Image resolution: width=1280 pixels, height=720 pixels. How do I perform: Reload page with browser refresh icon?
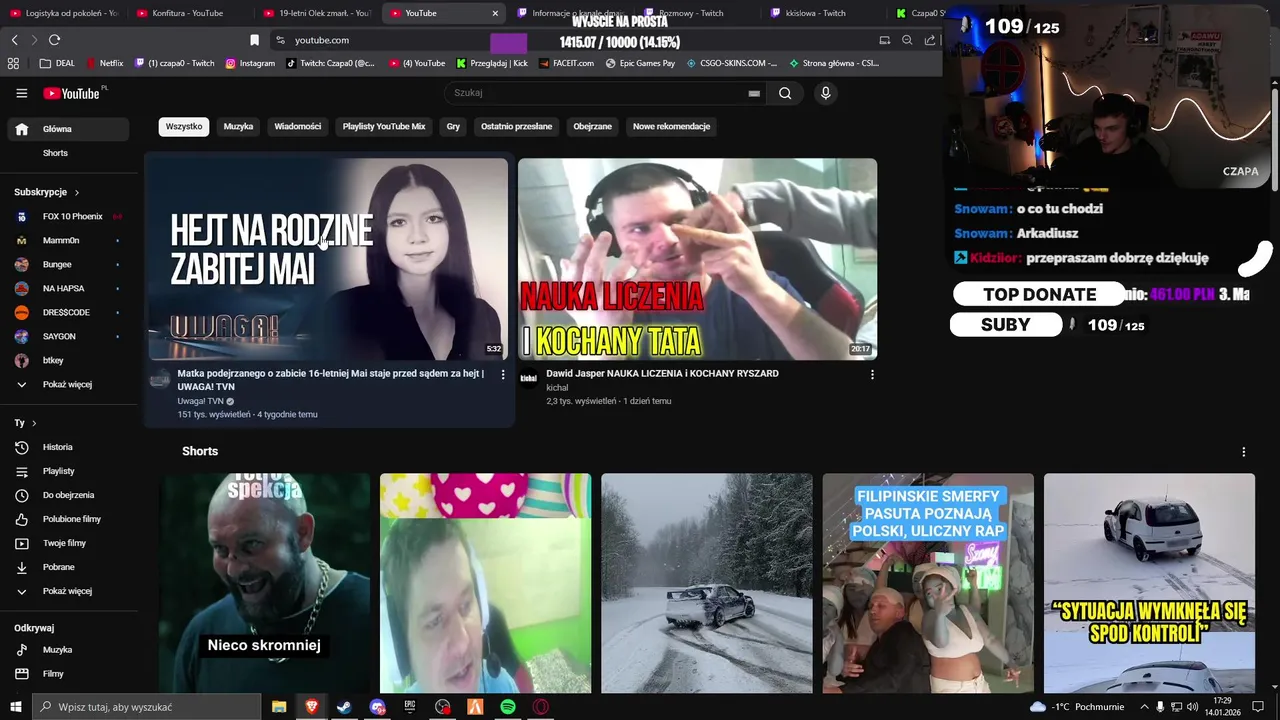(54, 40)
